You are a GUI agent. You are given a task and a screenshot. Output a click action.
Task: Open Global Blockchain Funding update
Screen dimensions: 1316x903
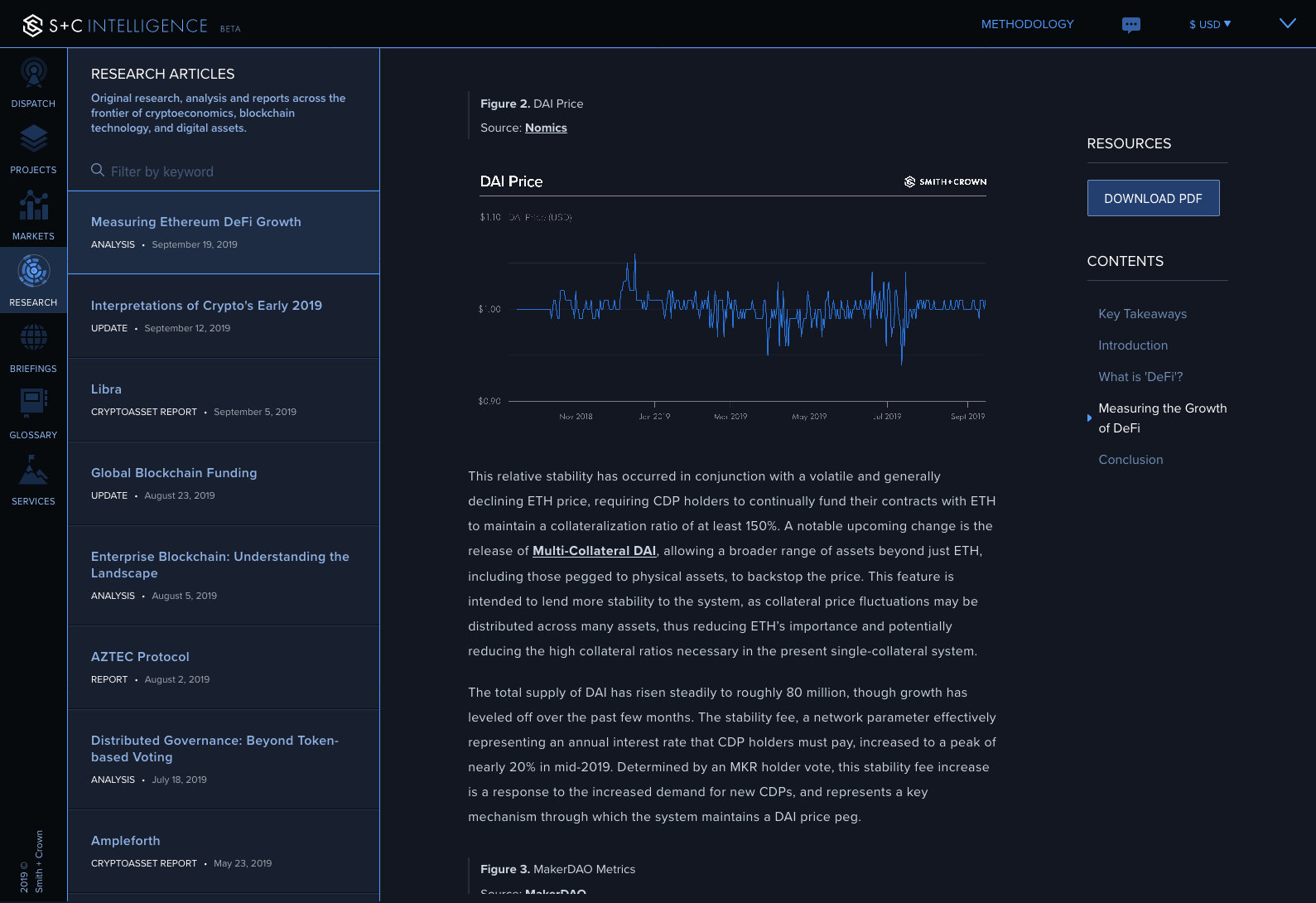(224, 484)
